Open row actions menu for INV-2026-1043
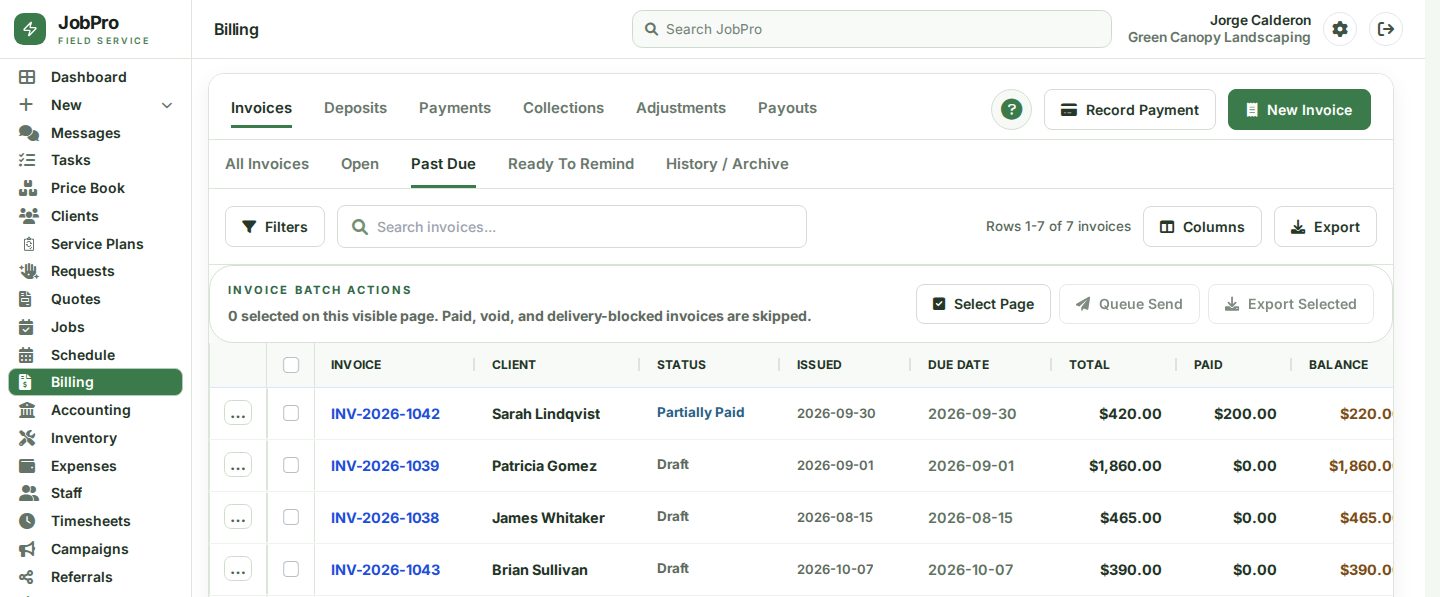Screen dimensions: 1440x597 point(238,569)
